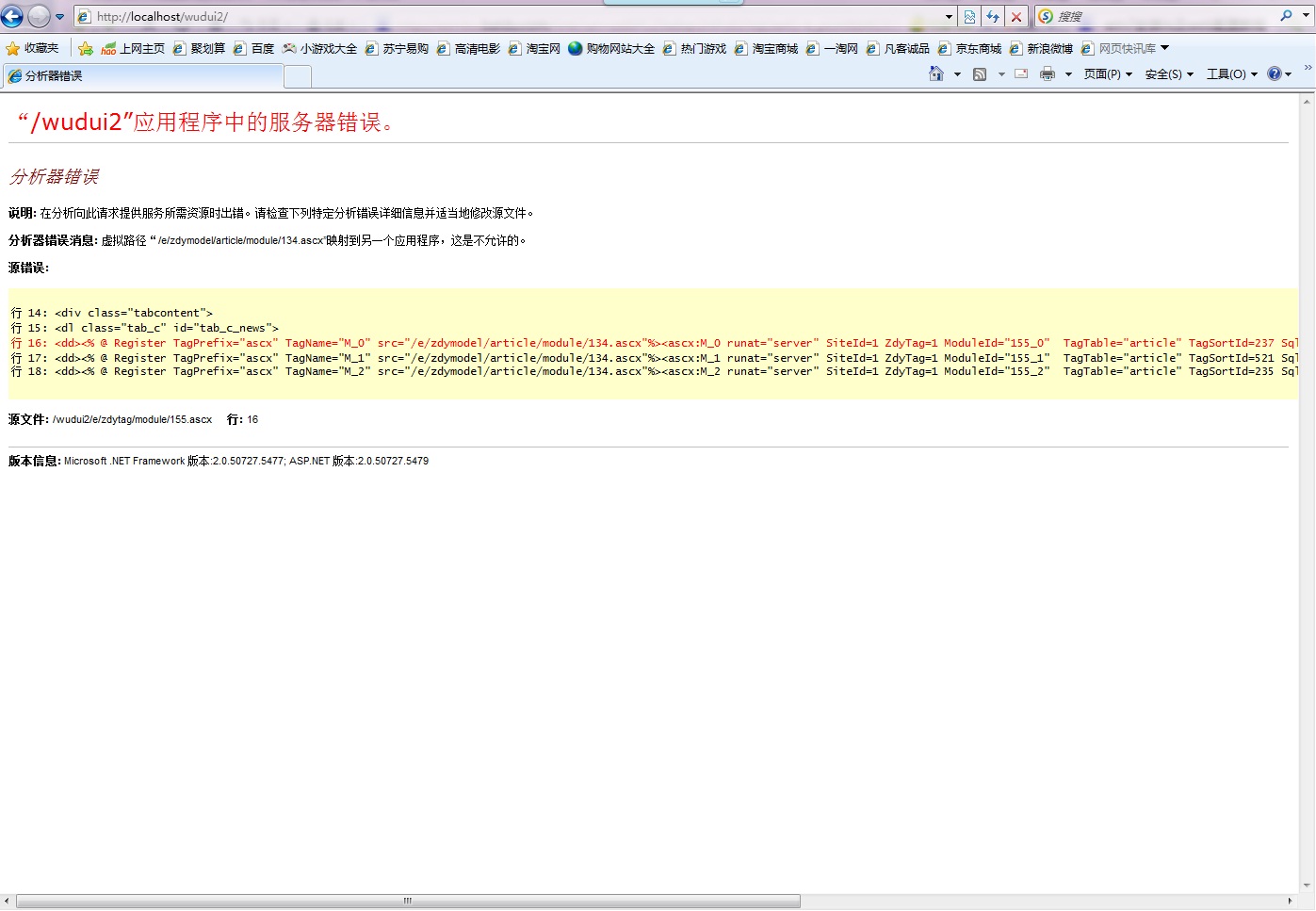The width and height of the screenshot is (1316, 911).
Task: Click the search magnifier icon
Action: click(1286, 16)
